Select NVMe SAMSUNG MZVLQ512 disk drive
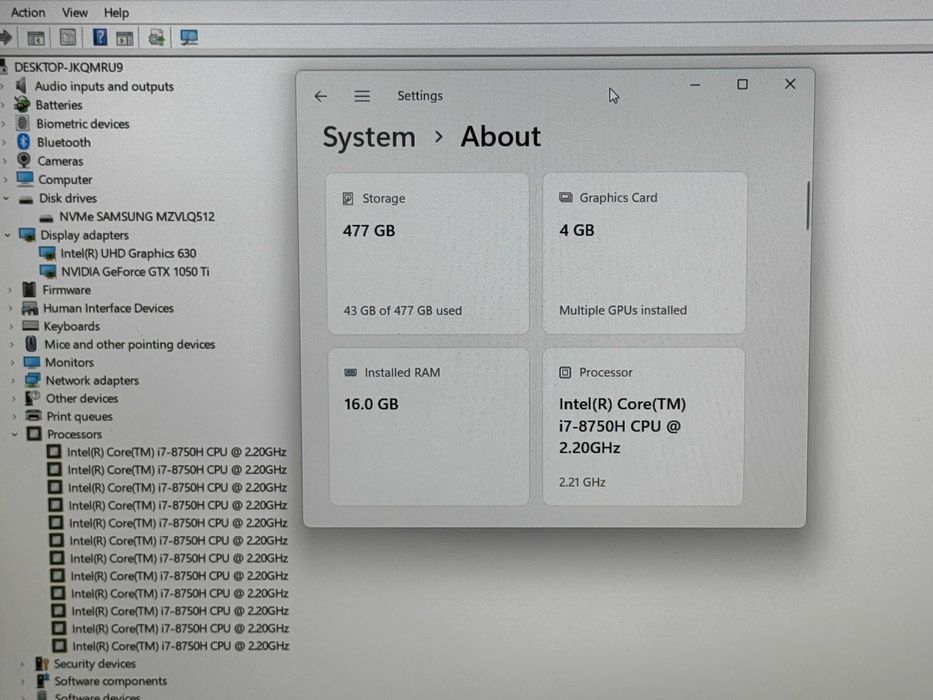The width and height of the screenshot is (933, 700). click(137, 217)
